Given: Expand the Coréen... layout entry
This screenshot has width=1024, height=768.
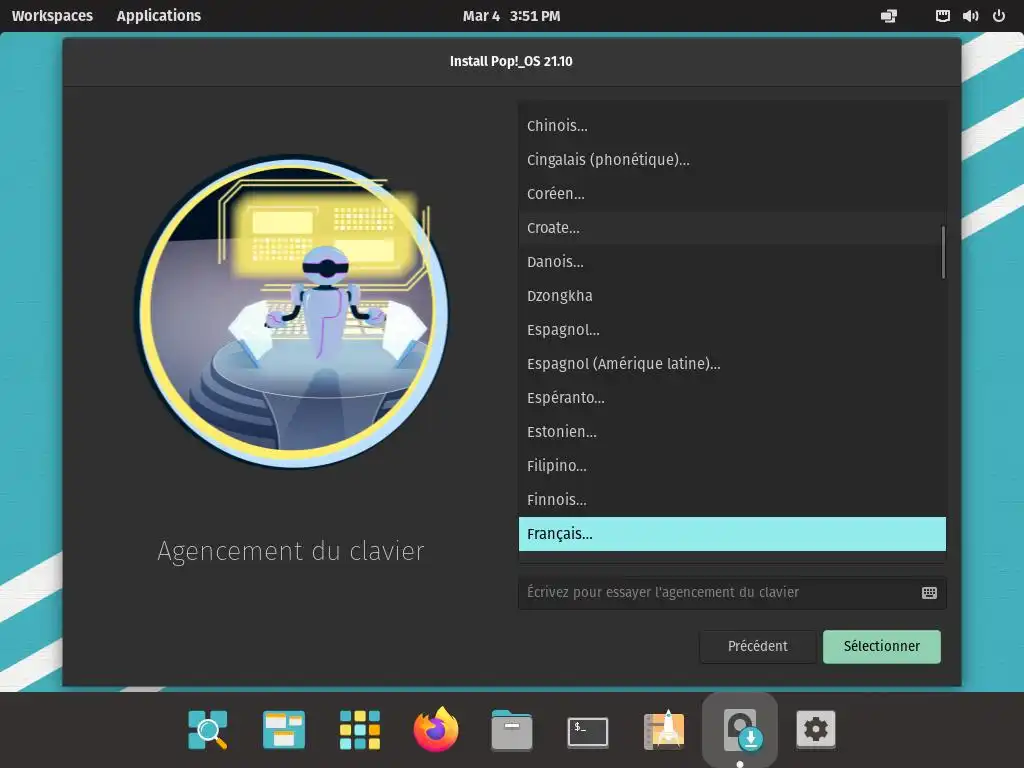Looking at the screenshot, I should [732, 193].
